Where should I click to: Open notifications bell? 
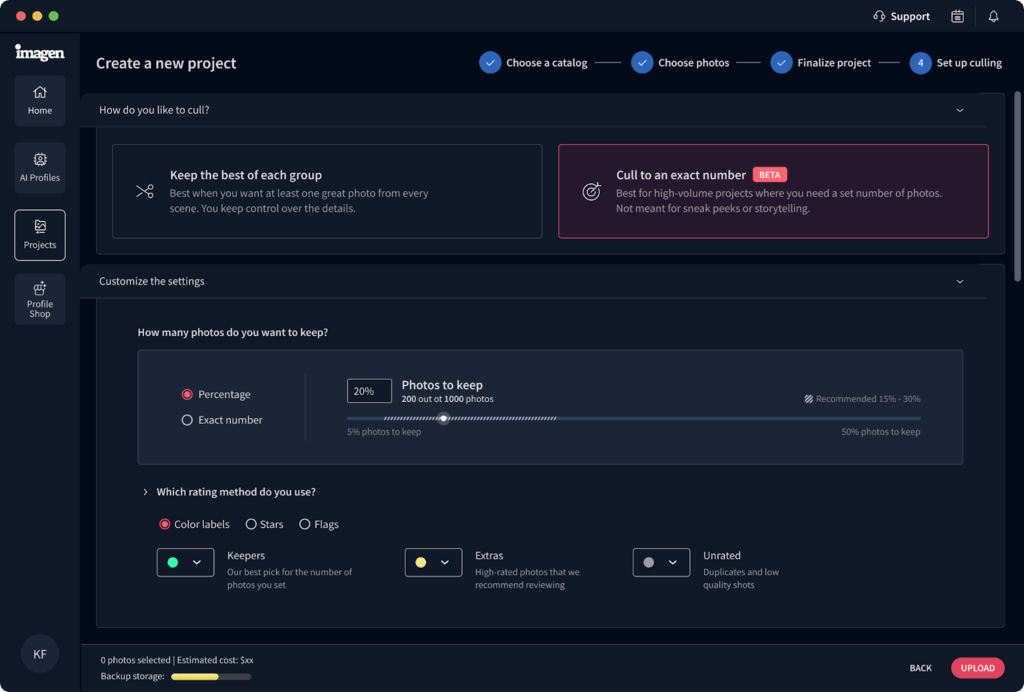(993, 16)
